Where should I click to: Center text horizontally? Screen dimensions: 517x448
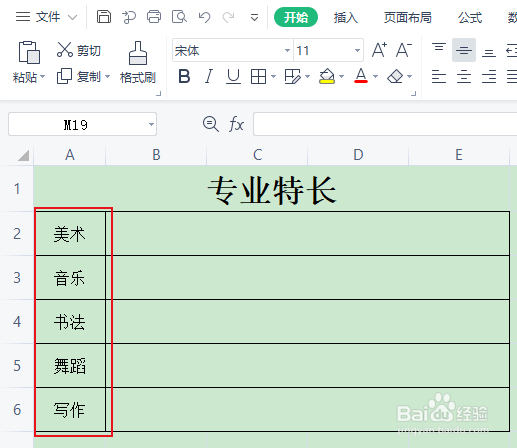tap(464, 77)
